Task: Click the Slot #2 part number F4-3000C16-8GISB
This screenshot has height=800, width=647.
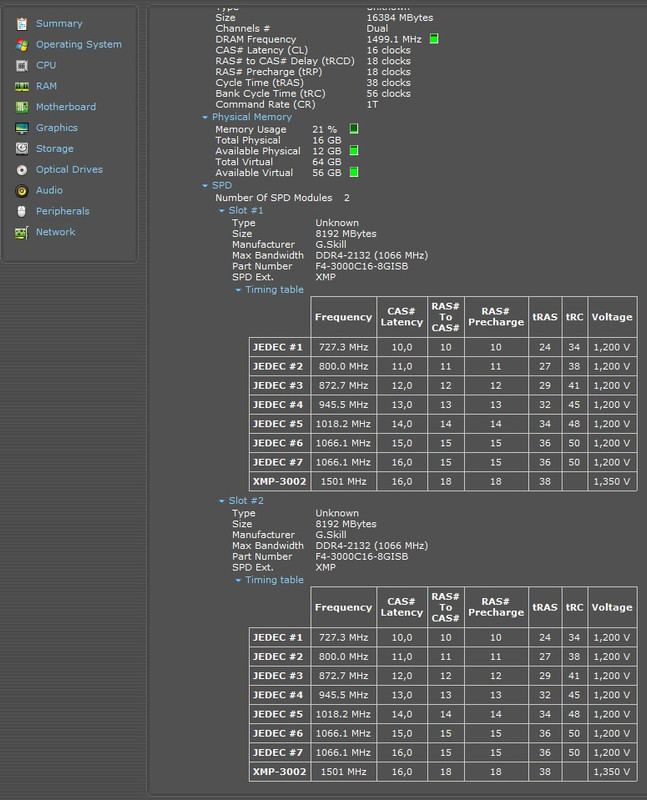Action: (x=362, y=557)
